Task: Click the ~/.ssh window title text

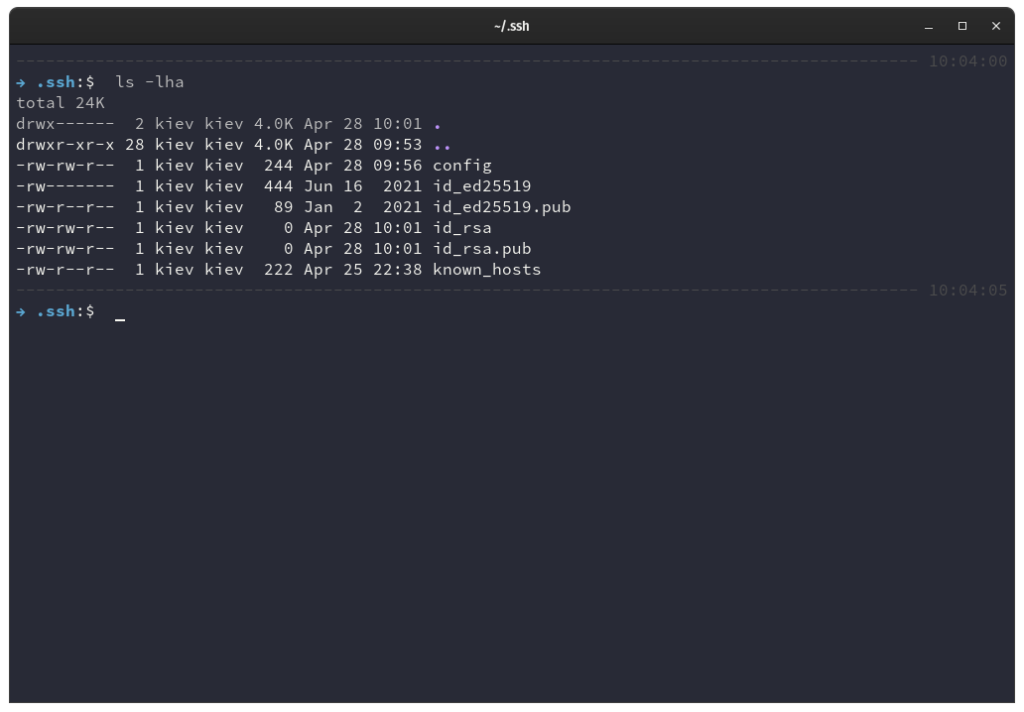Action: click(511, 25)
